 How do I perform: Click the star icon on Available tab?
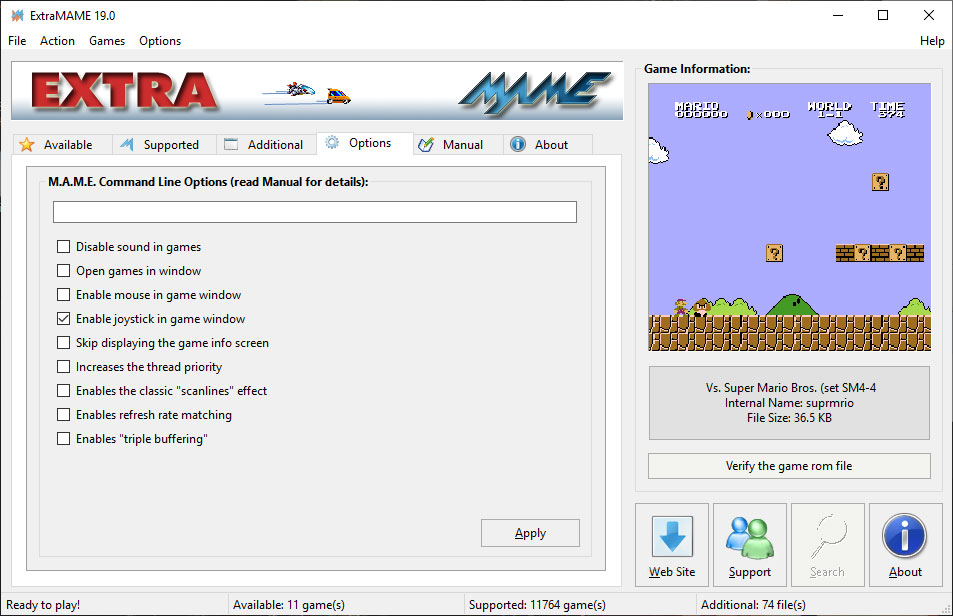[x=27, y=145]
